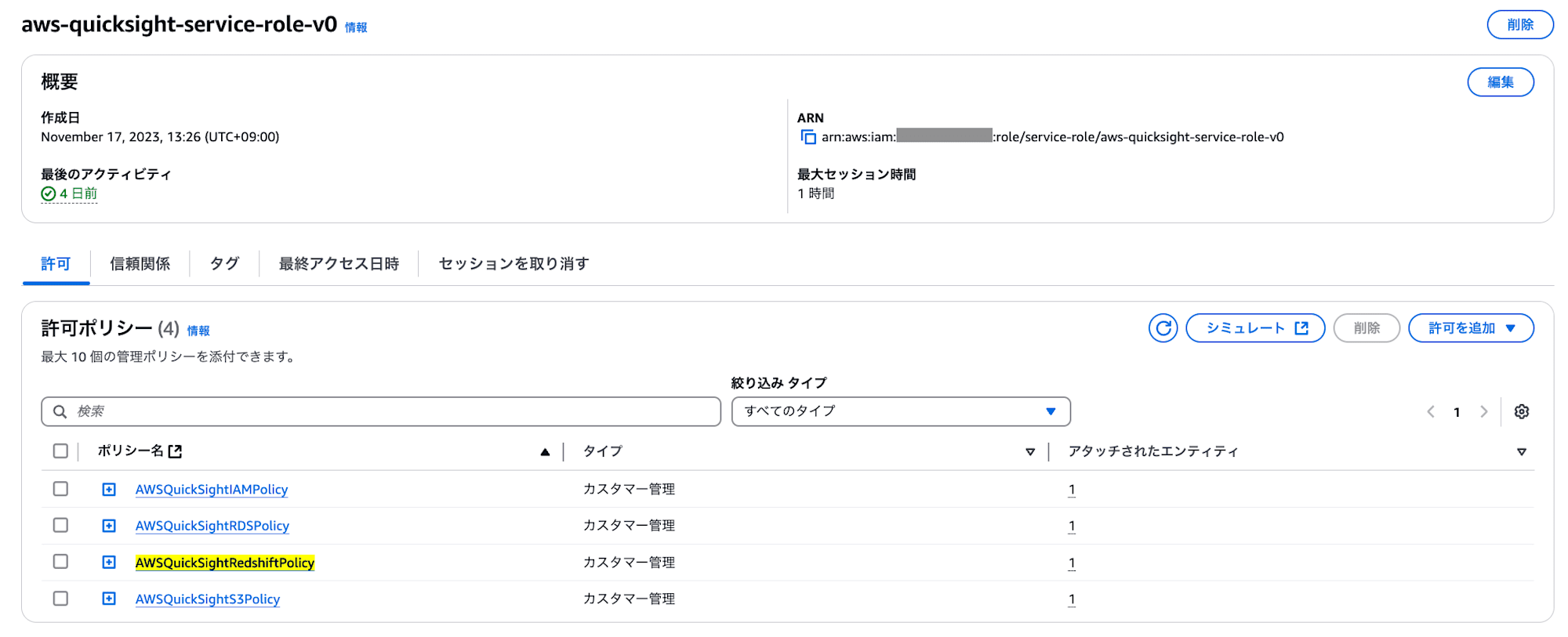Click attached entities count for AWSQuickSightRedshiftPolicy

1072,563
